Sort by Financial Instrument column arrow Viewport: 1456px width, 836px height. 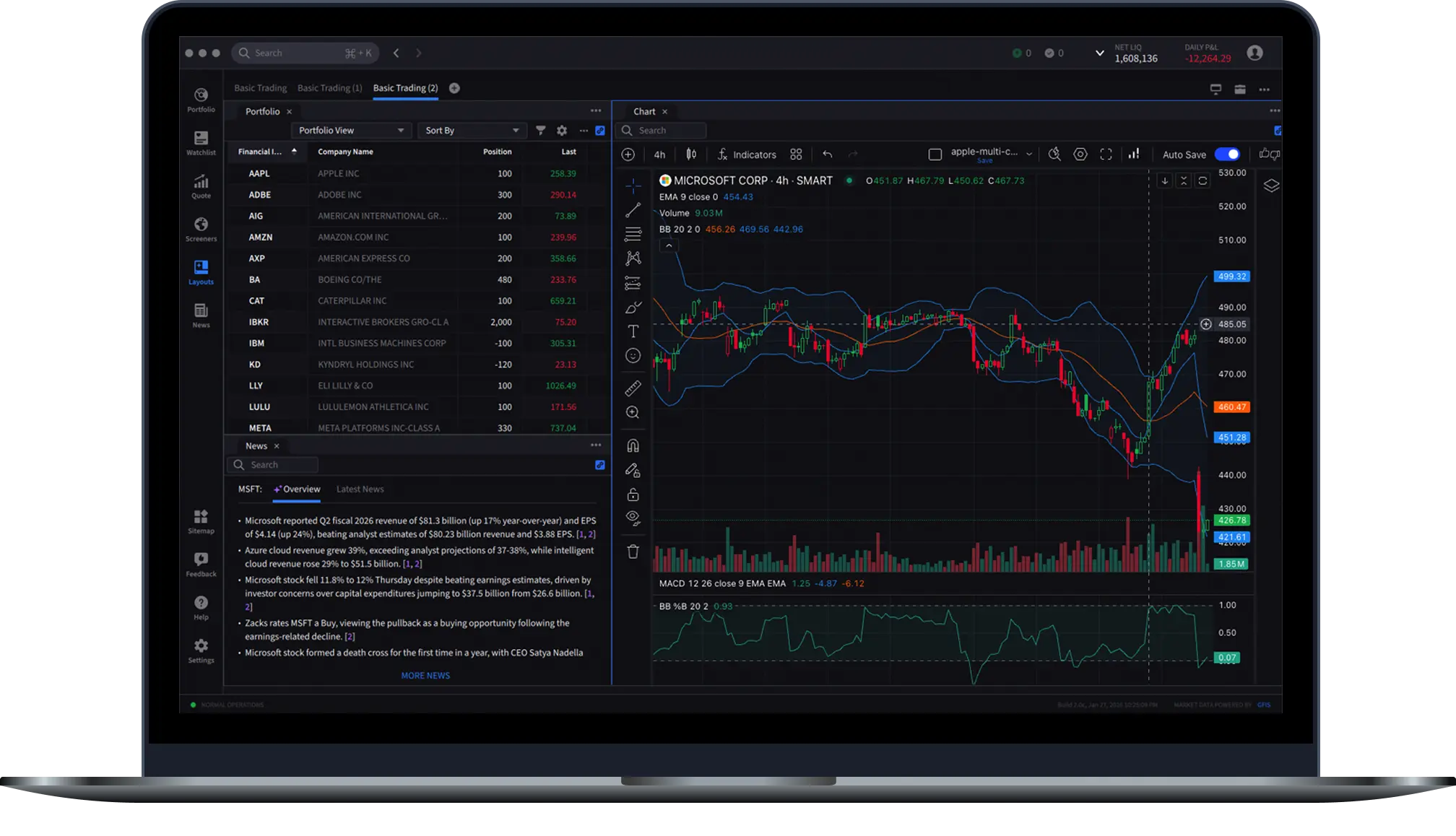pos(294,152)
